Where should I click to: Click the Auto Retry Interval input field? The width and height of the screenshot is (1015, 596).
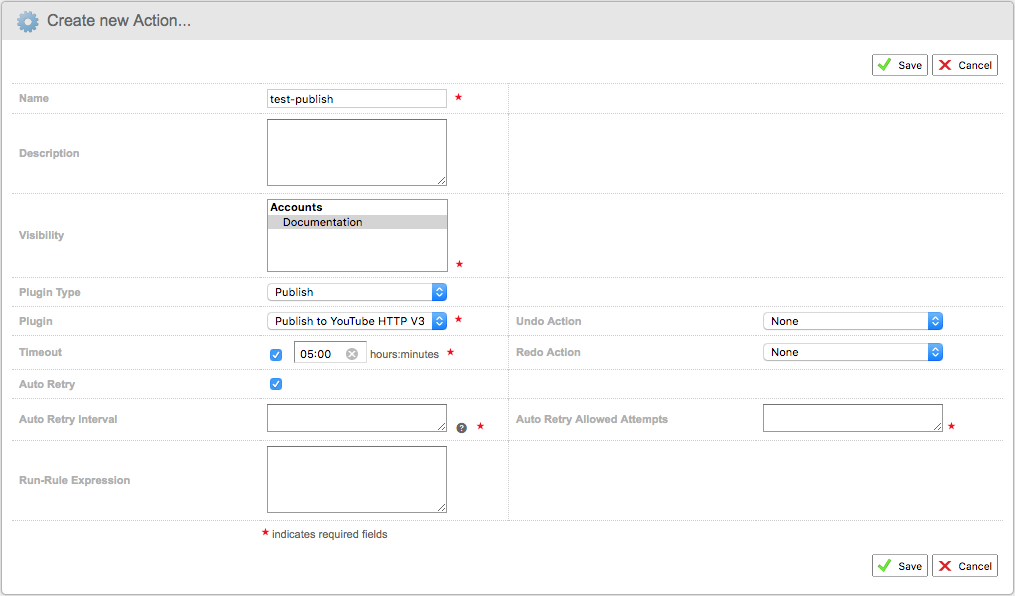click(356, 417)
